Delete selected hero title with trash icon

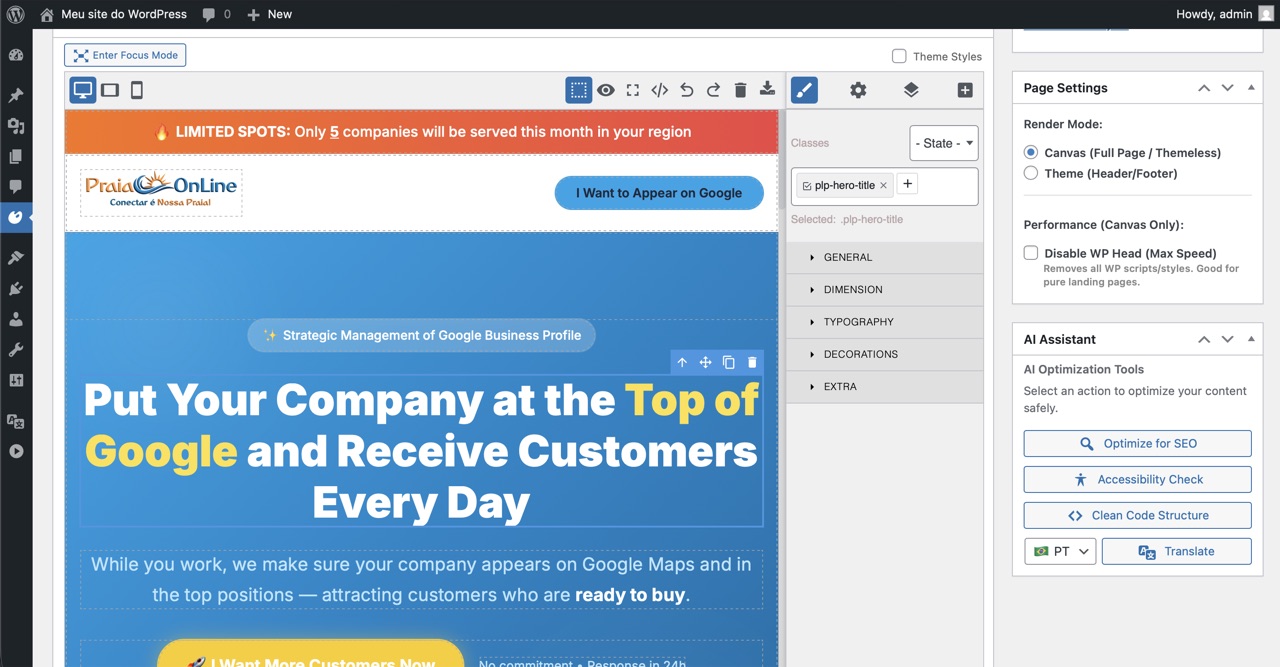(753, 362)
